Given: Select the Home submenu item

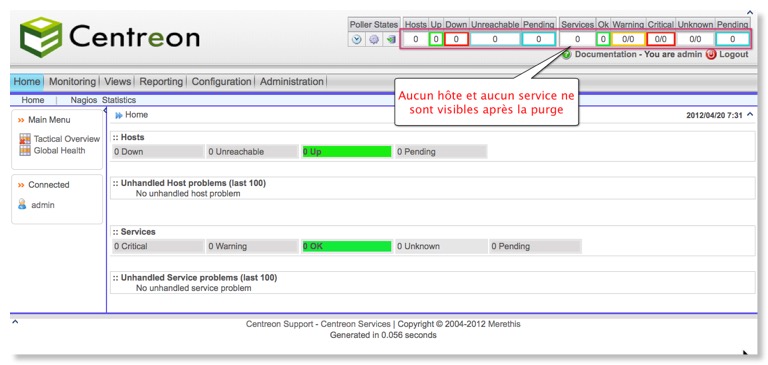Looking at the screenshot, I should click(x=33, y=100).
